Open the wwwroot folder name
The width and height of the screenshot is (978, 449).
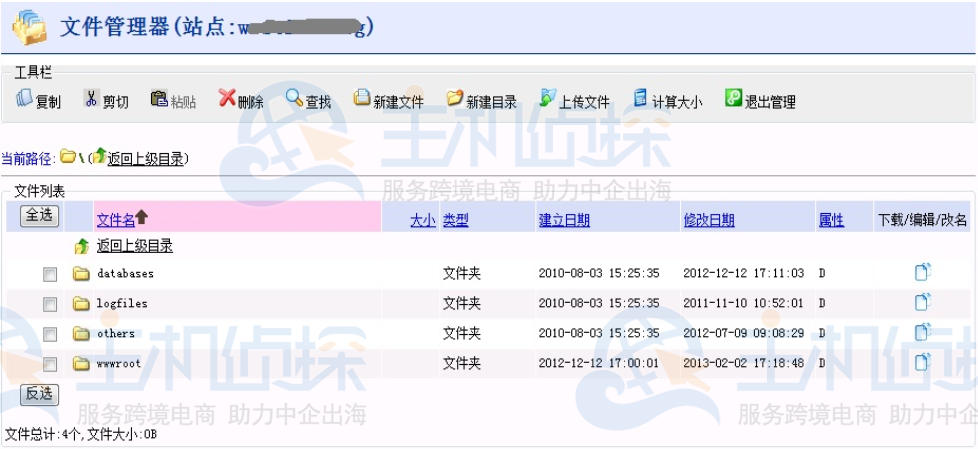[119, 364]
